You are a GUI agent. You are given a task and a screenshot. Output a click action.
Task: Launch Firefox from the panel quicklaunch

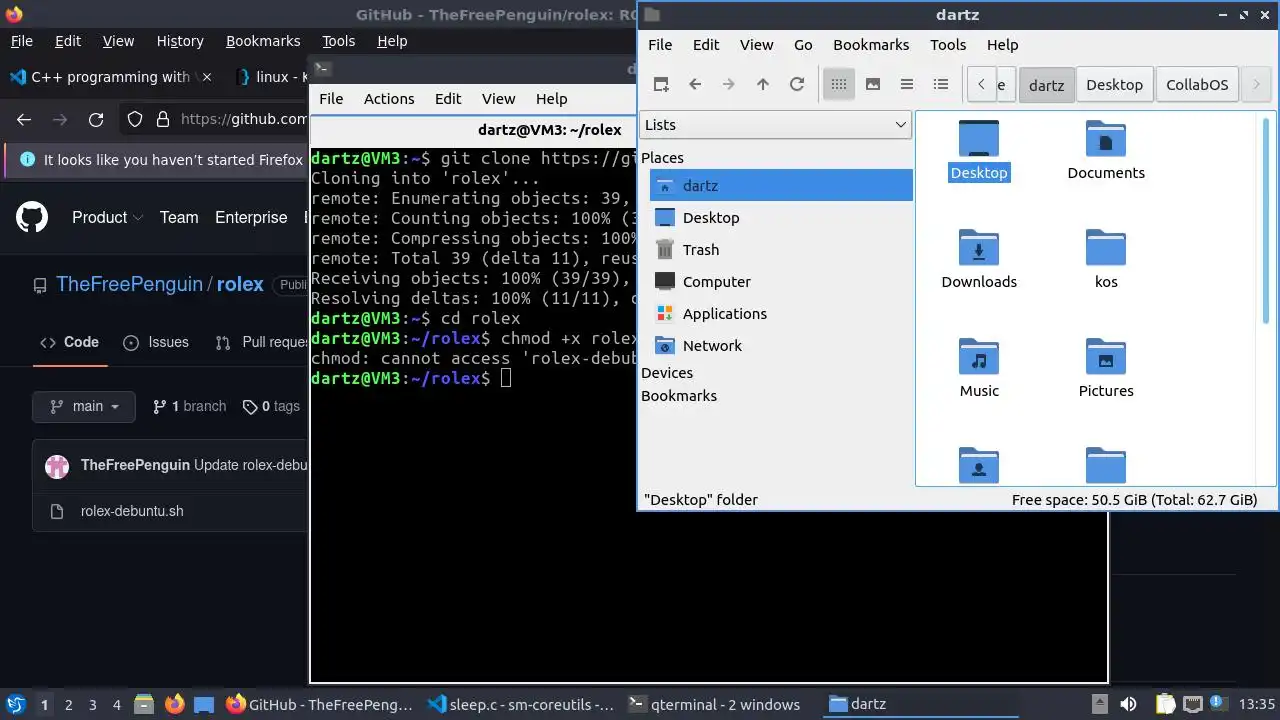click(x=175, y=704)
